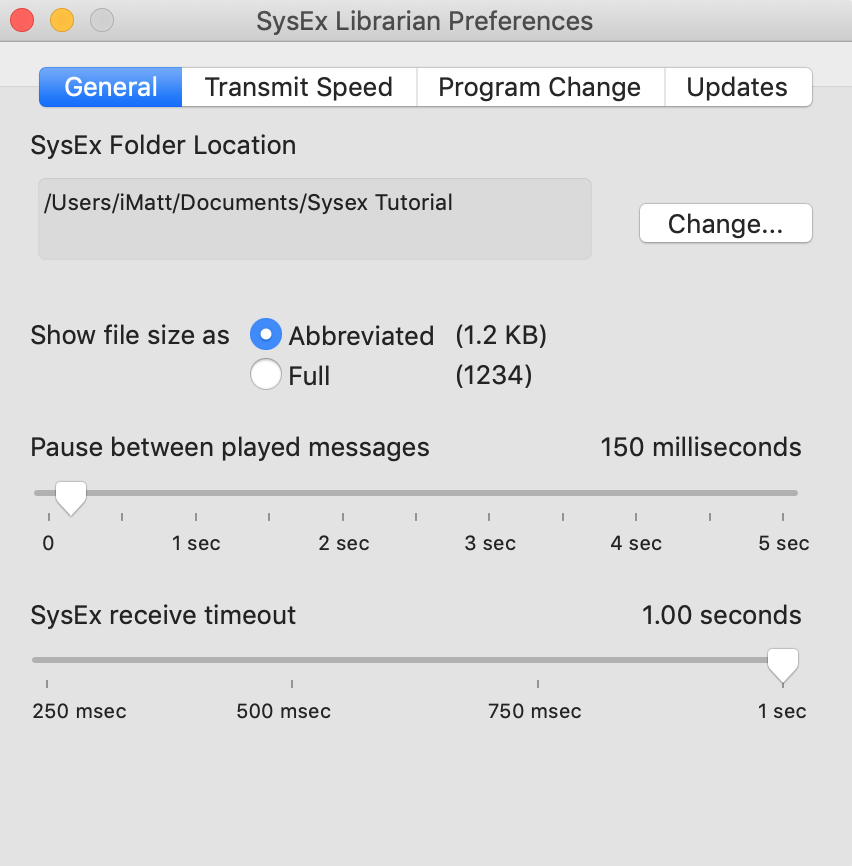
Task: Click the pause between messages slider thumb
Action: pos(71,497)
